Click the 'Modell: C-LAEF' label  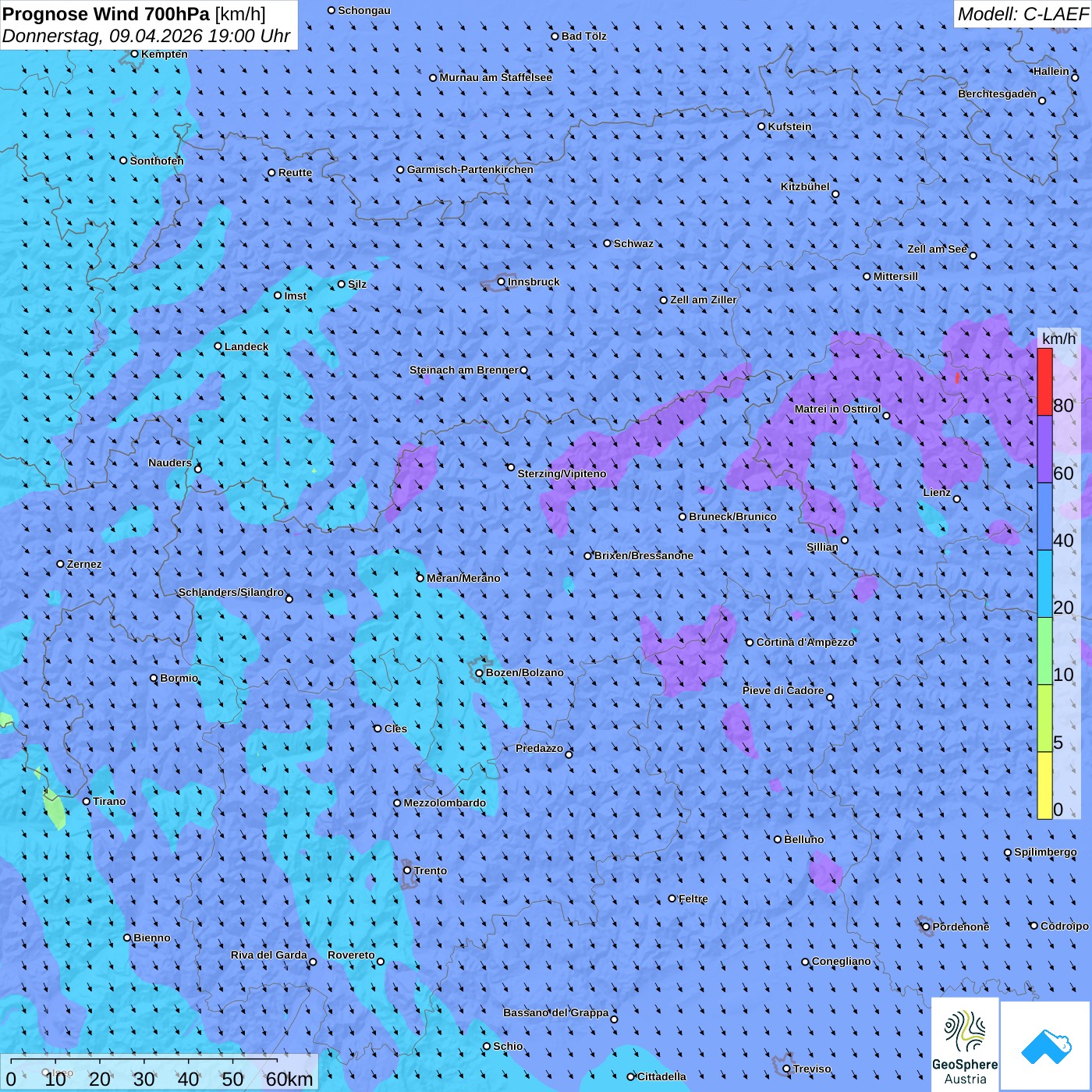coord(1023,14)
